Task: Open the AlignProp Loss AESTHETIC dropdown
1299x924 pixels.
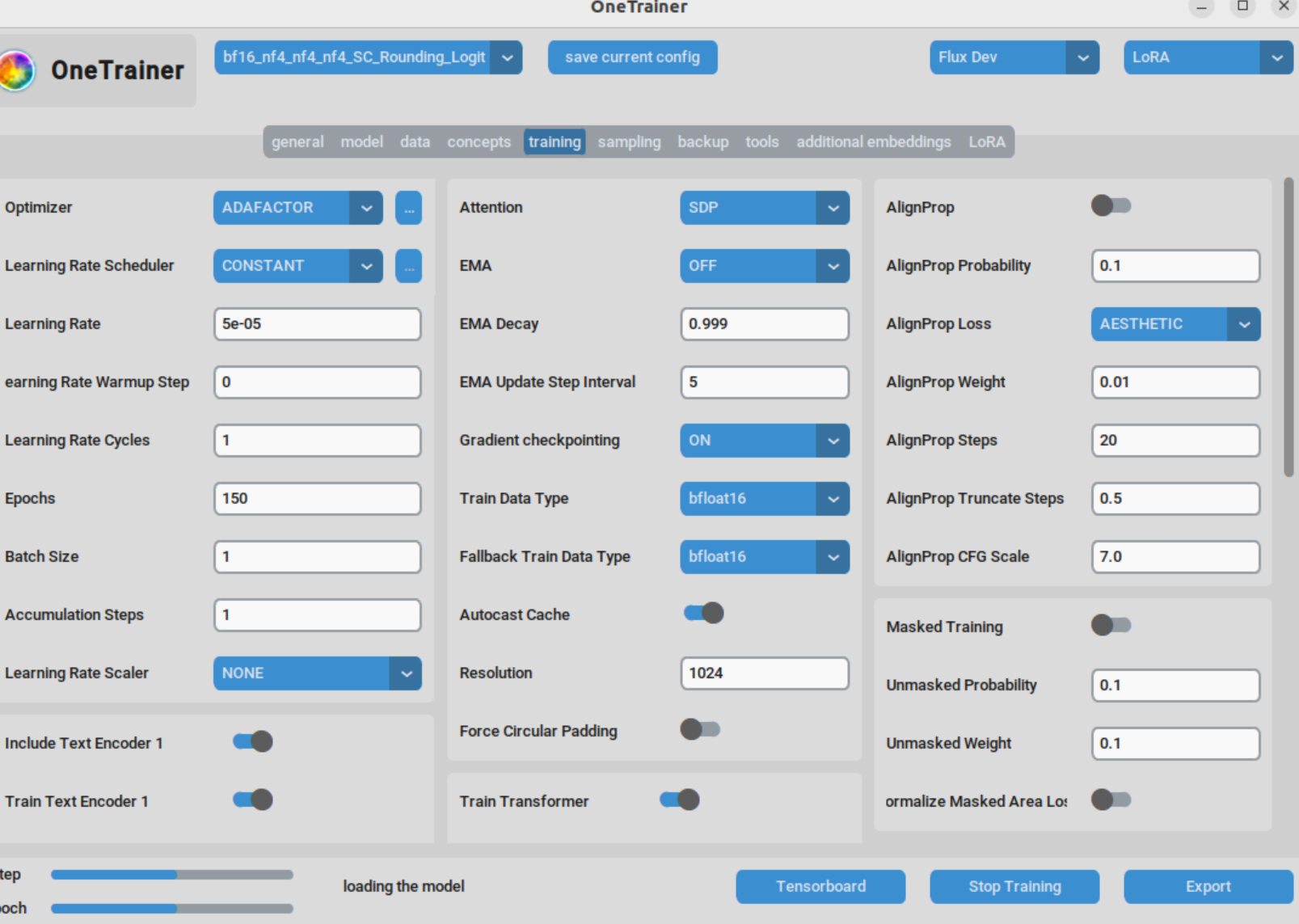Action: 1176,324
